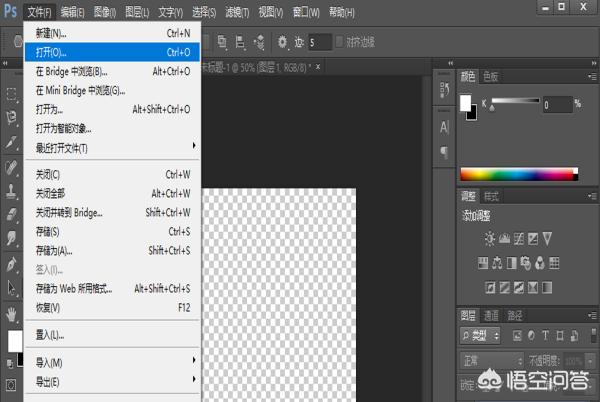Open the Adjustments panel flyout menu
Viewport: 600px width, 402px height.
coord(592,197)
